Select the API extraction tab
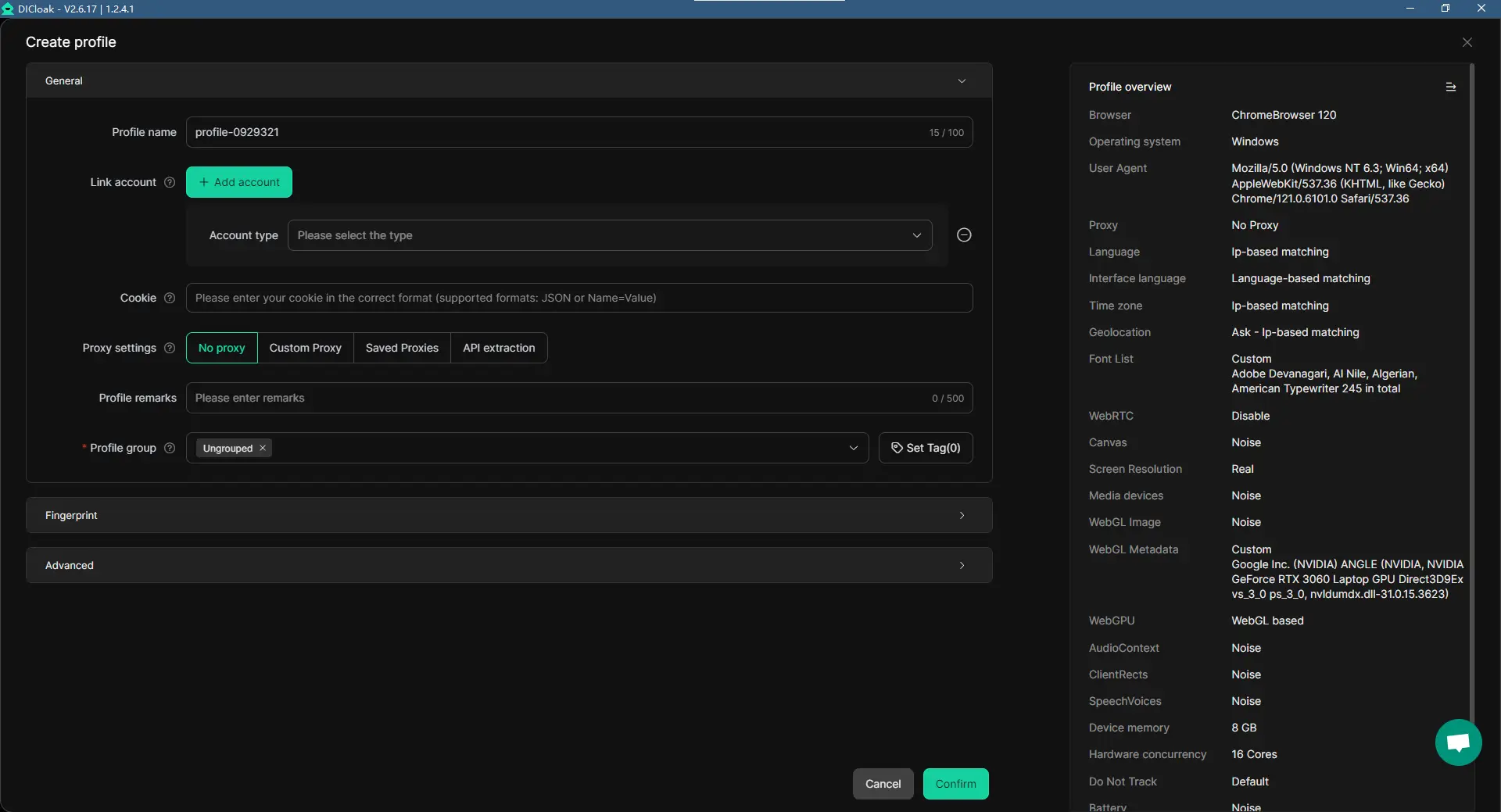1501x812 pixels. click(x=499, y=348)
